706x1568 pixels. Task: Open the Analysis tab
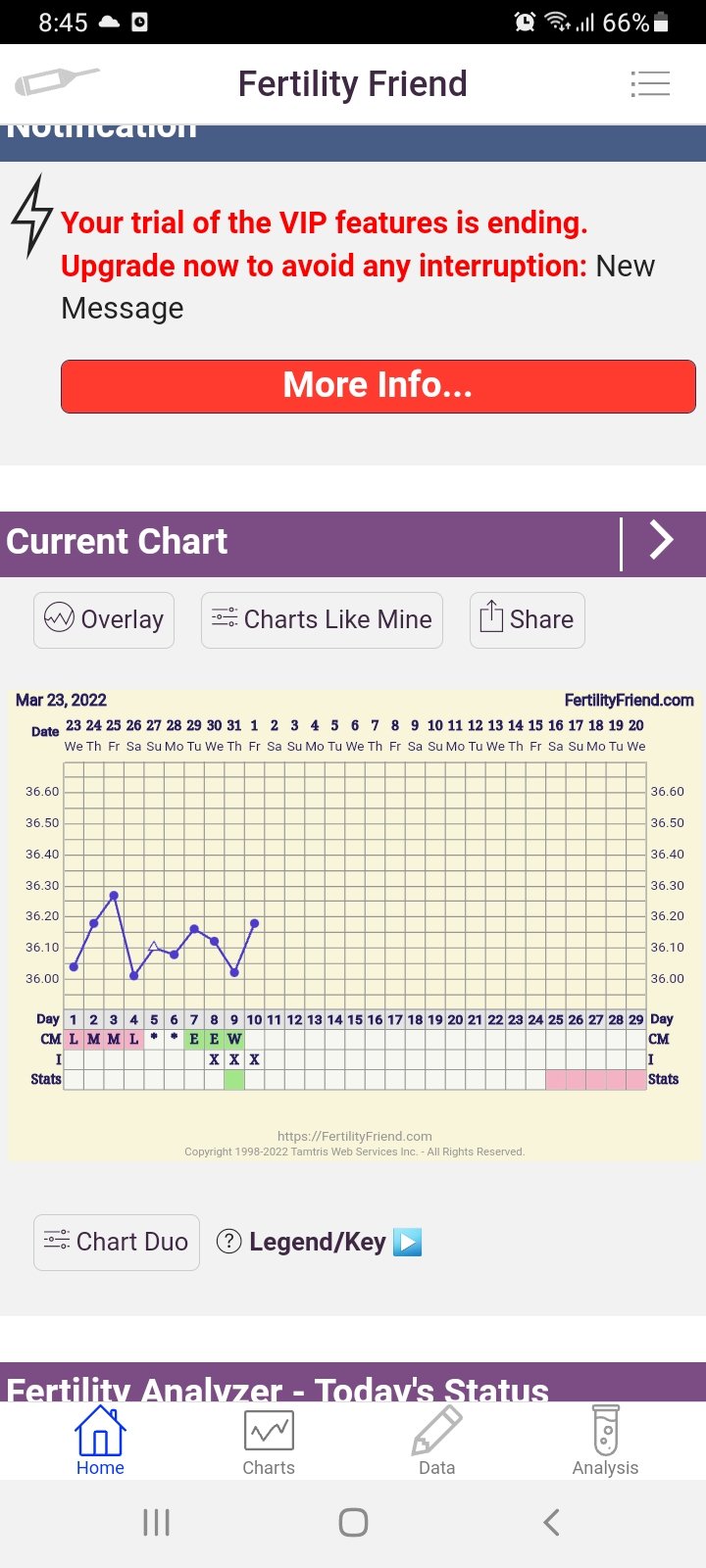(605, 1441)
